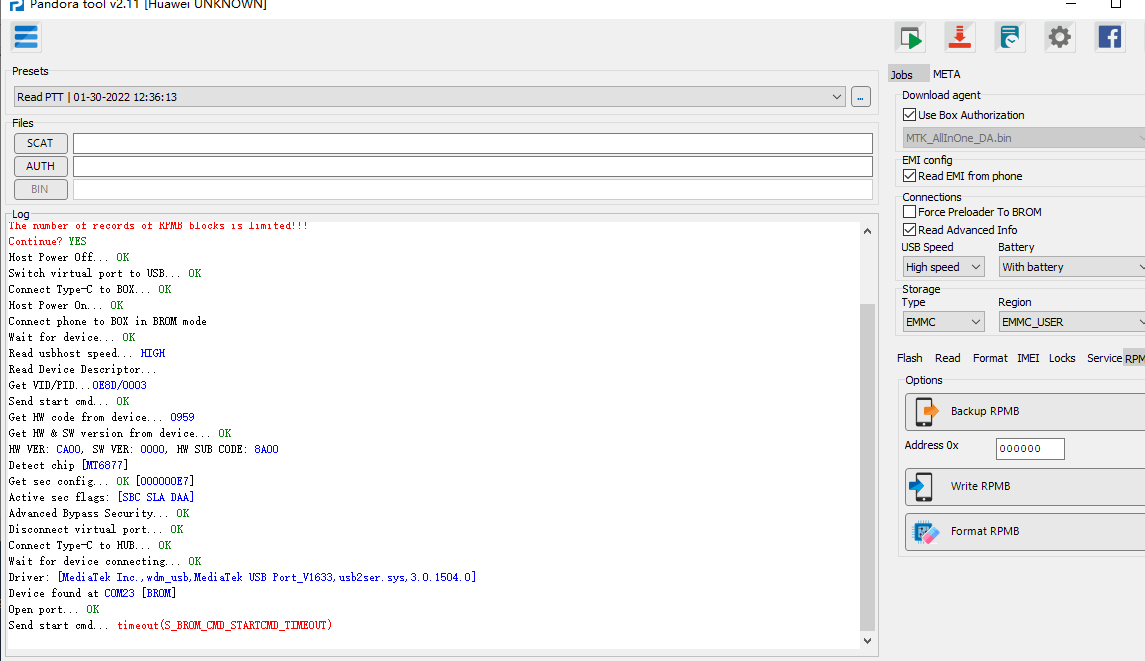Open the Battery With battery dropdown
Screen dimensions: 1145x661
(1071, 267)
